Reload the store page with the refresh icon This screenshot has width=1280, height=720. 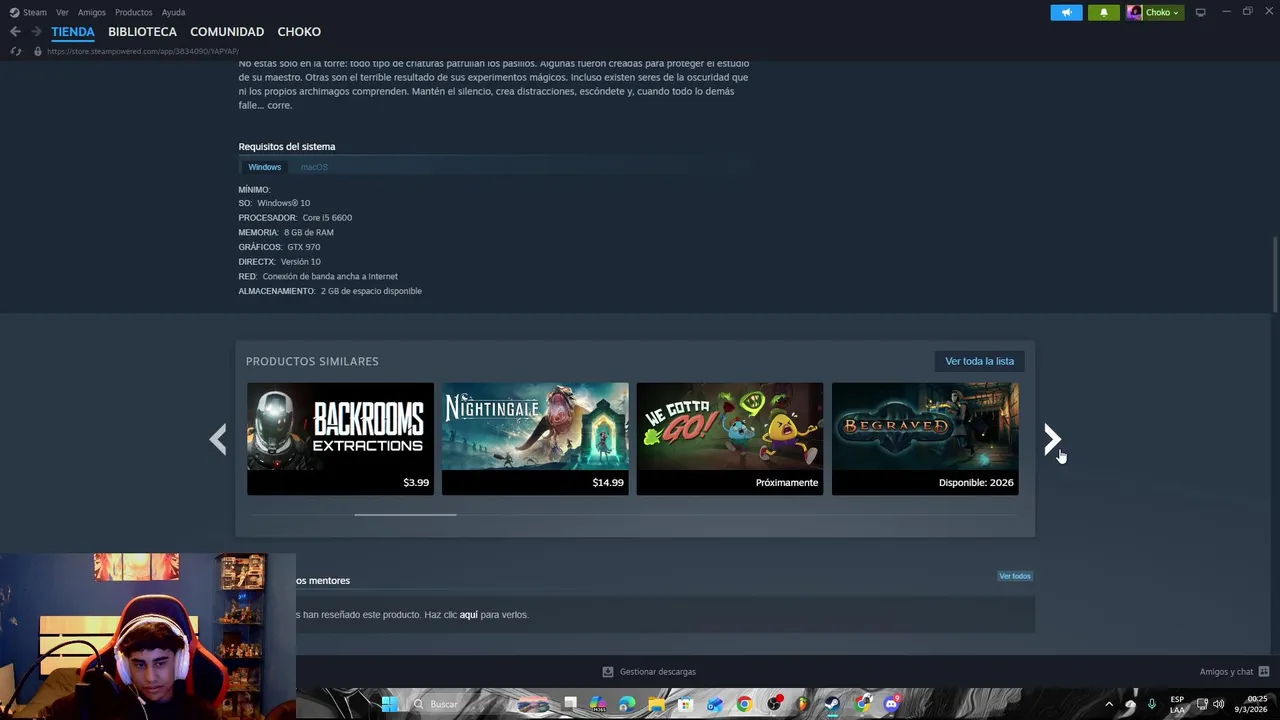[16, 51]
